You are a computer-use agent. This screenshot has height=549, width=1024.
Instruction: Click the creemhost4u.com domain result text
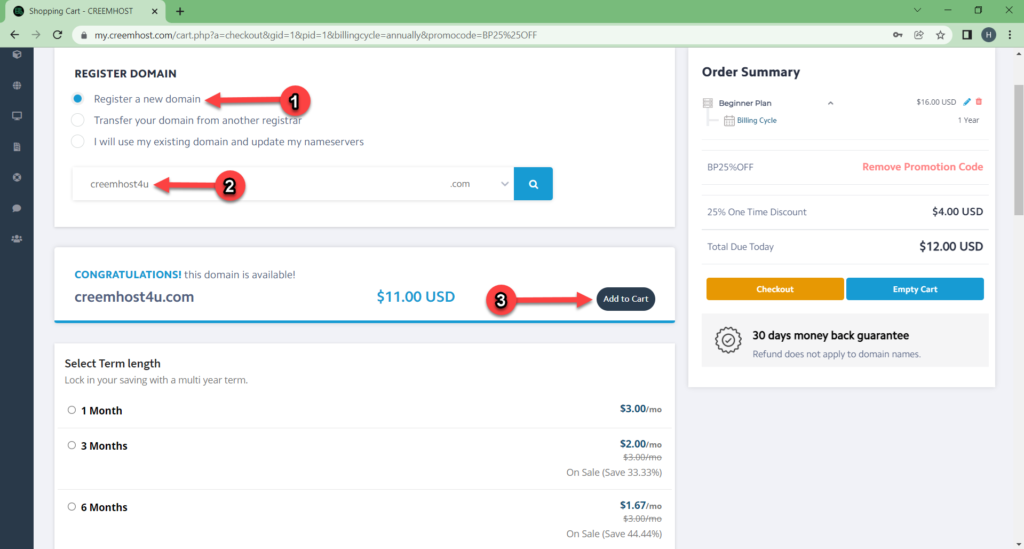(134, 297)
